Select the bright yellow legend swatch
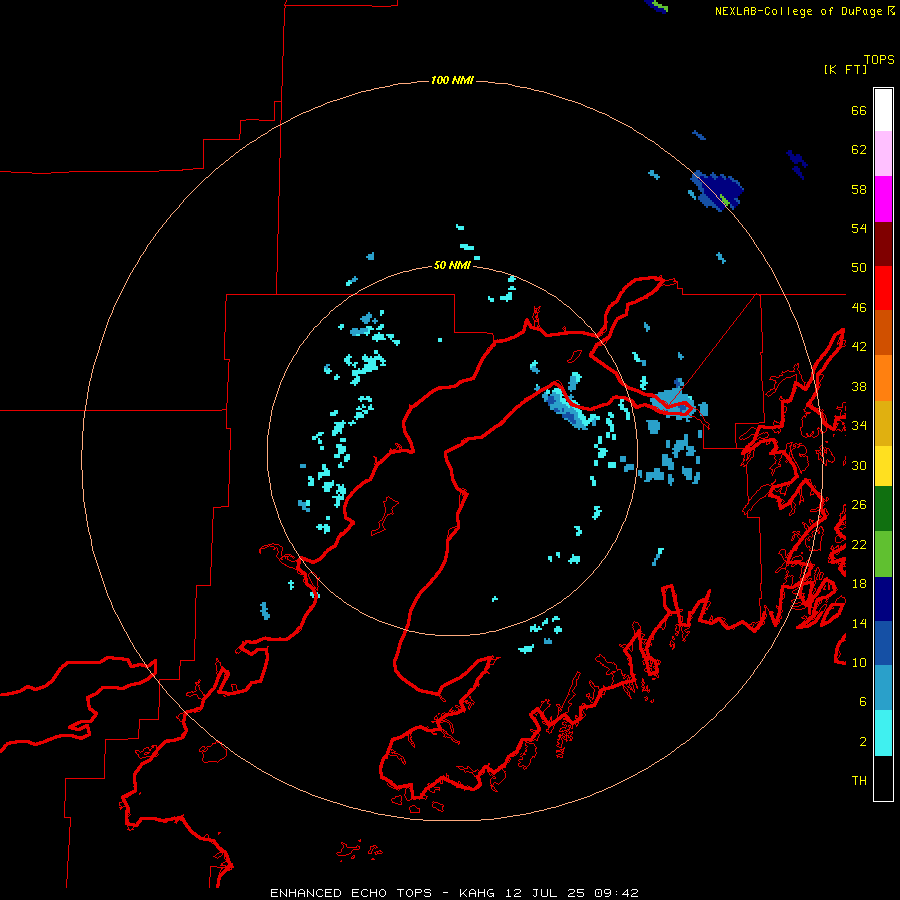The image size is (900, 900). (883, 466)
